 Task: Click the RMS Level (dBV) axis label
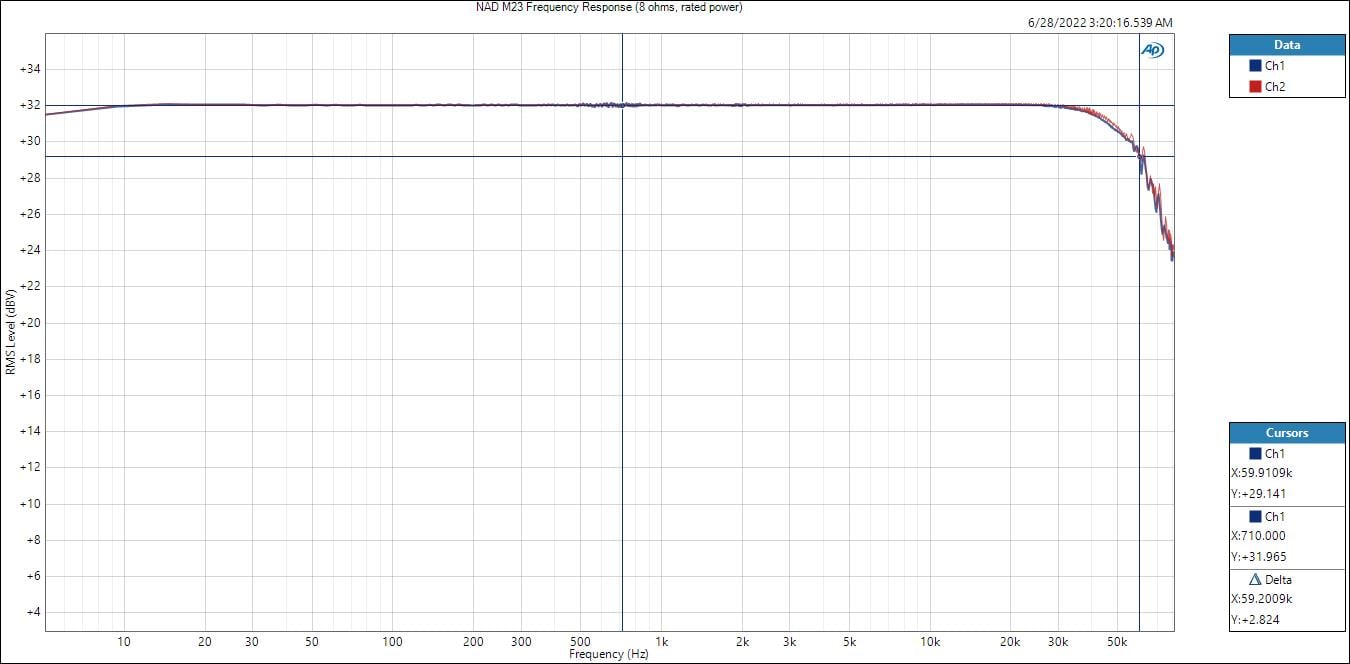tap(10, 332)
